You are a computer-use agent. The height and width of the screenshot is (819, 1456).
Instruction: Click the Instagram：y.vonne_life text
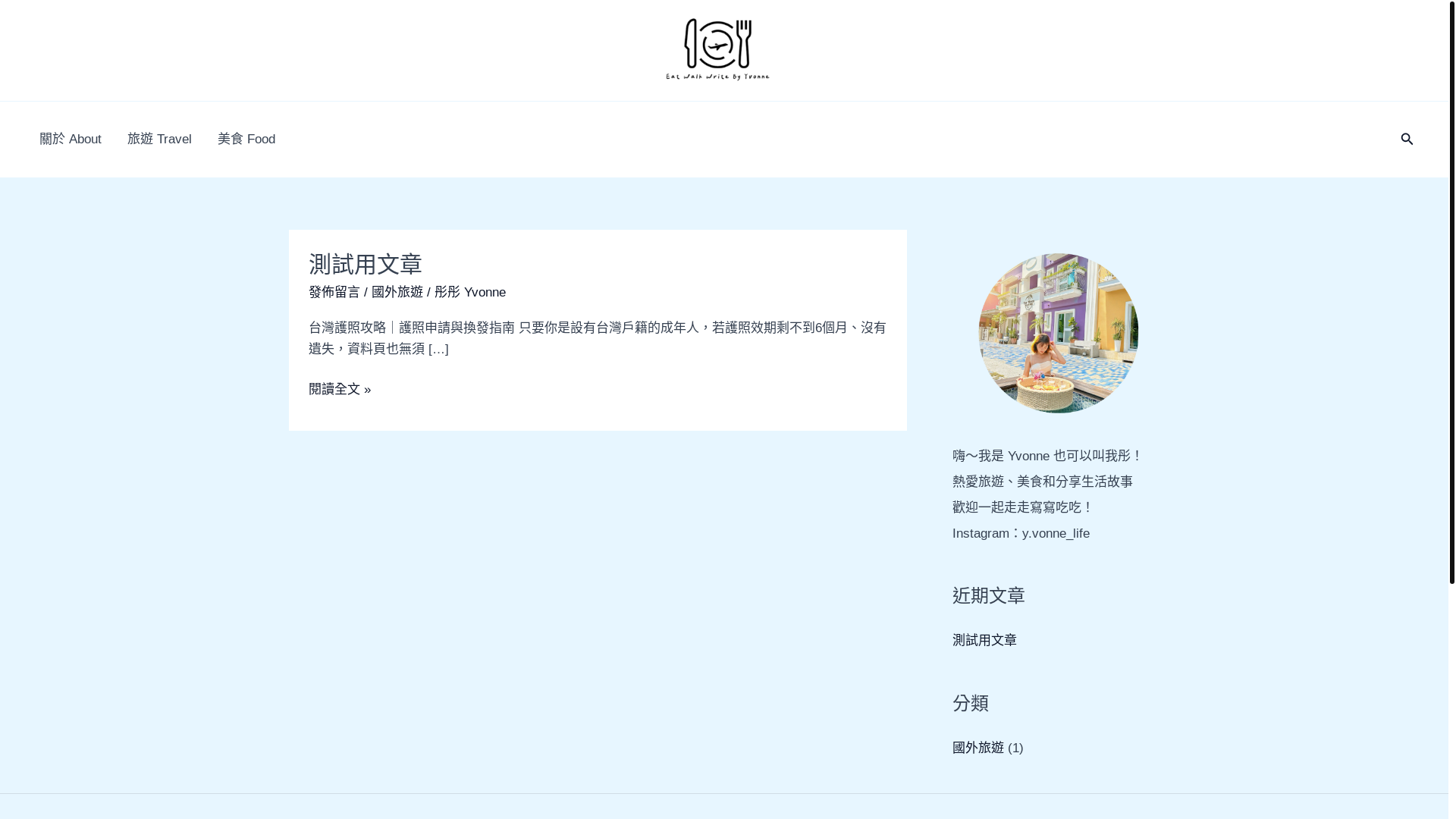click(x=1021, y=533)
